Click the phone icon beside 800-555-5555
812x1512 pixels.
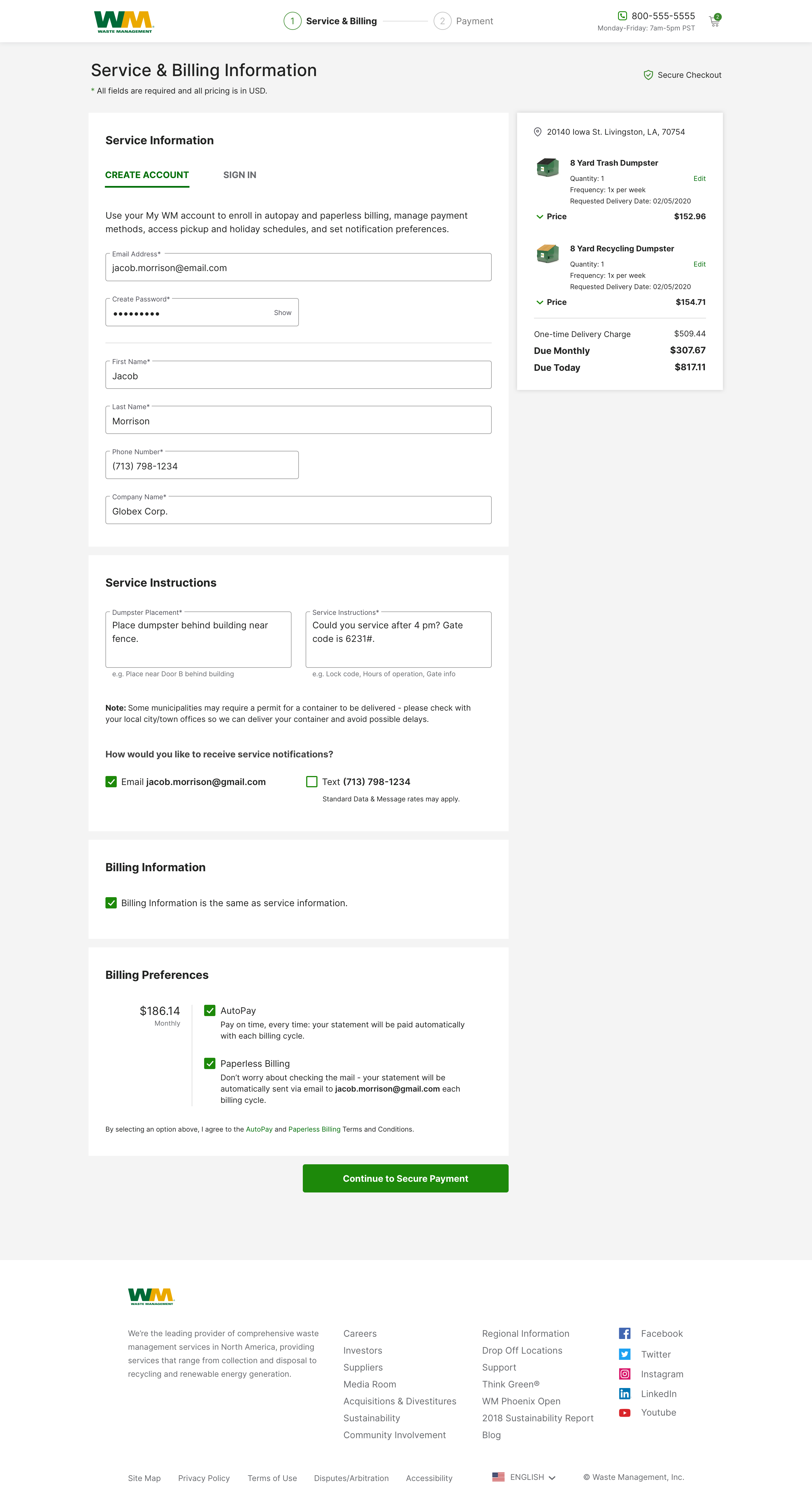(x=622, y=16)
